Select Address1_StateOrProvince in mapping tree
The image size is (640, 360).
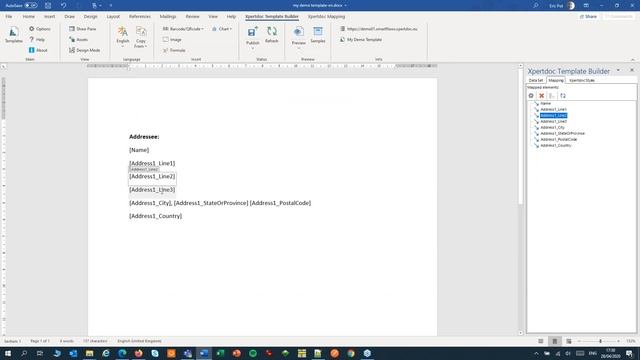(562, 133)
